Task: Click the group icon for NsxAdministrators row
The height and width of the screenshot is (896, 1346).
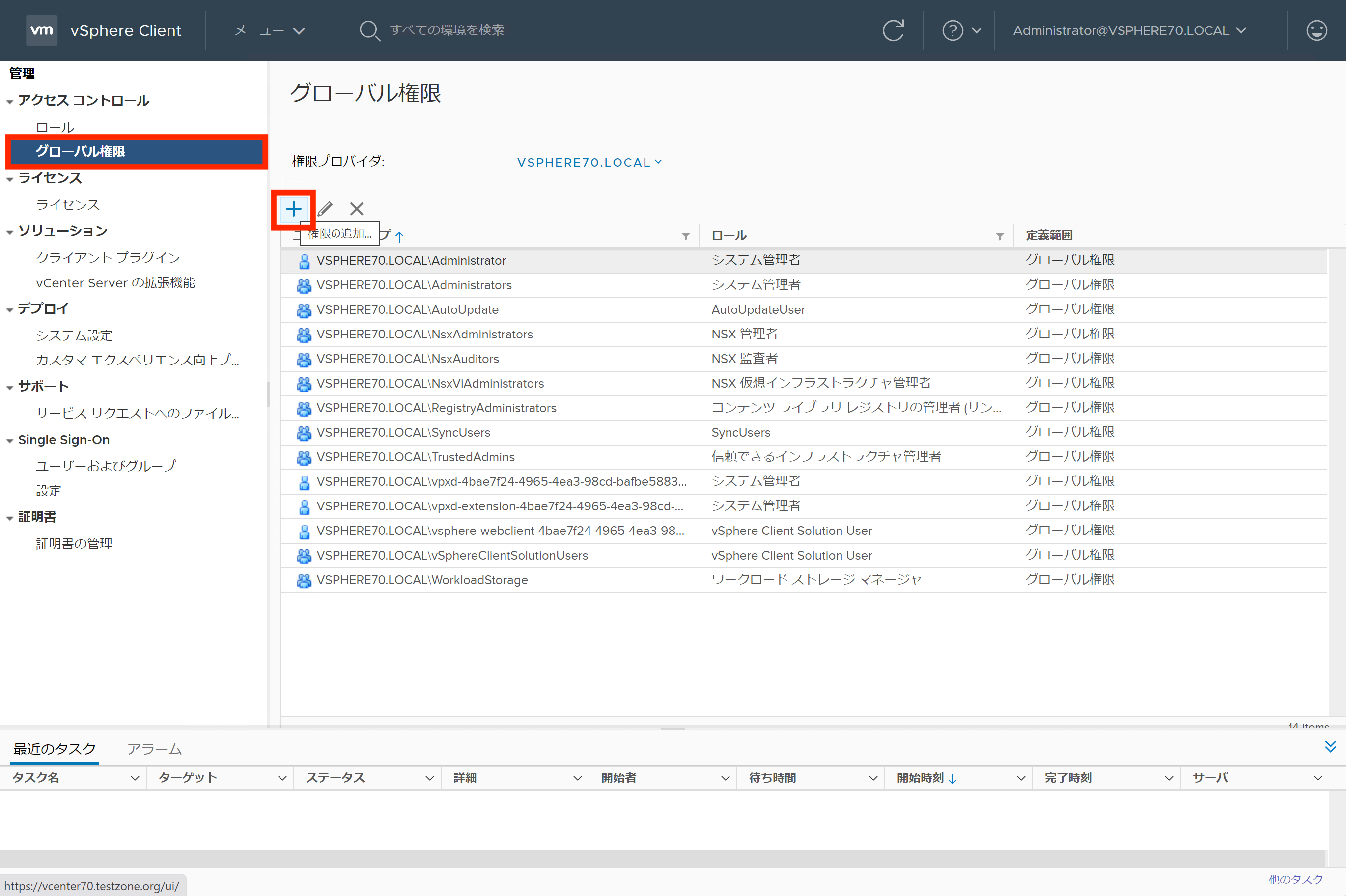Action: (x=304, y=335)
